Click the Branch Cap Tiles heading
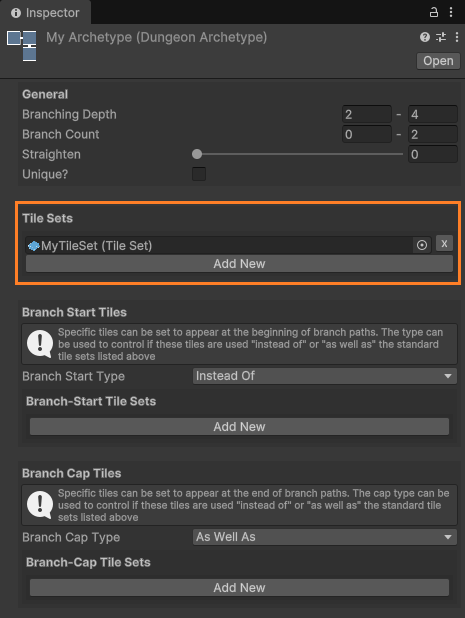The width and height of the screenshot is (465, 618). click(x=71, y=473)
